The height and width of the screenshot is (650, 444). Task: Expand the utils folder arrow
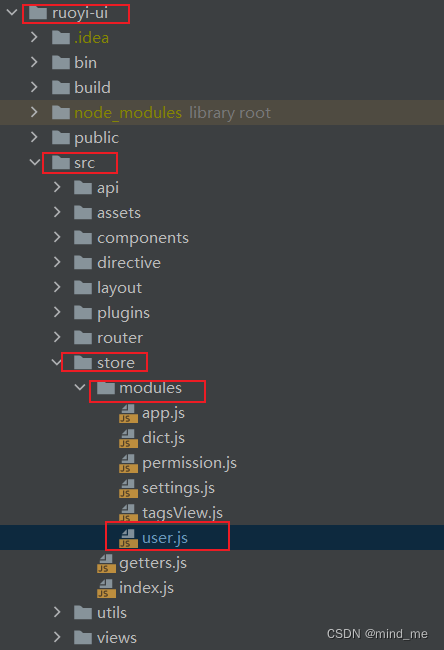(57, 612)
